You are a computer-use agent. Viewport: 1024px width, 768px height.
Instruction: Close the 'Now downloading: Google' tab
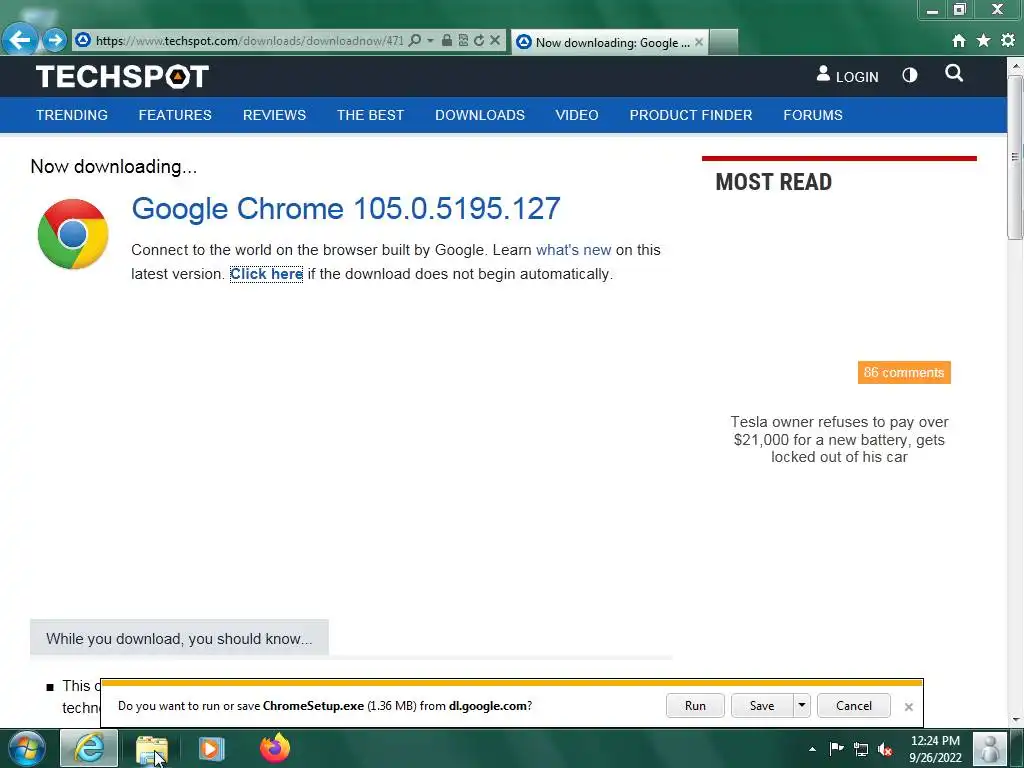click(x=699, y=42)
